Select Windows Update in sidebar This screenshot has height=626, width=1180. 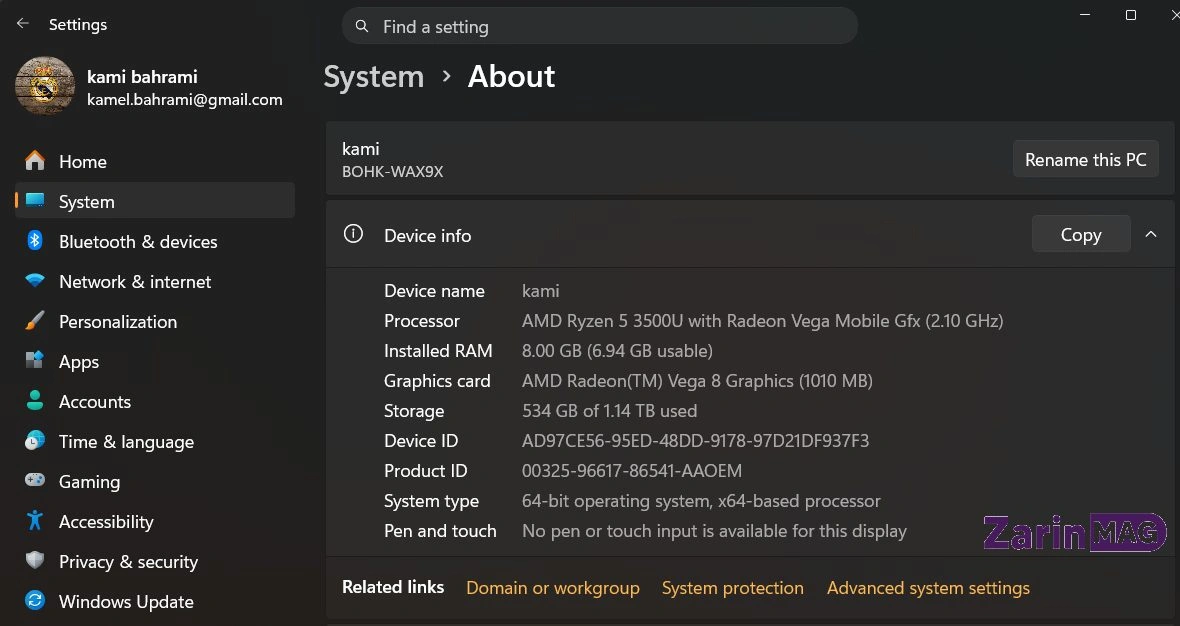pyautogui.click(x=155, y=600)
